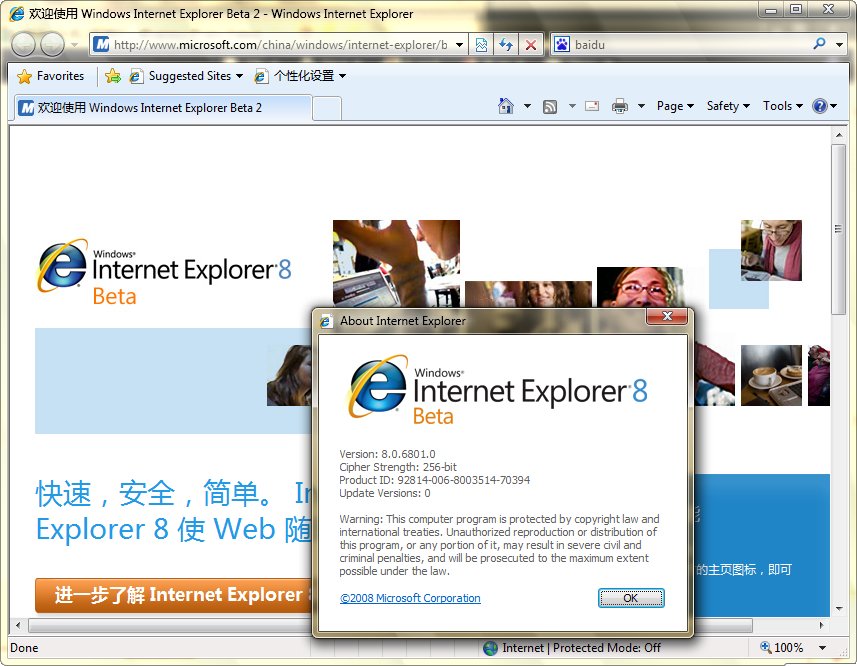Viewport: 857px width, 666px height.
Task: Click the 100% zoom level magnifier button
Action: tap(782, 648)
